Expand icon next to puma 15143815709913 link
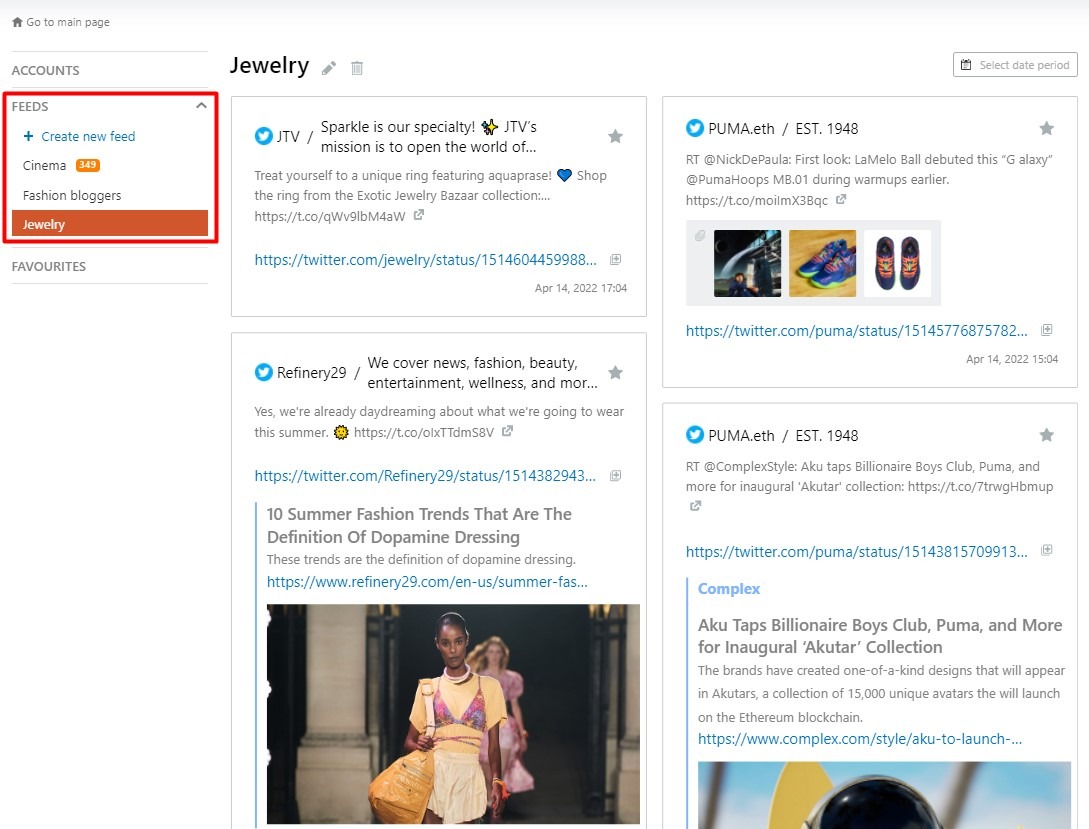Screen dimensions: 1089x829 tap(1047, 551)
